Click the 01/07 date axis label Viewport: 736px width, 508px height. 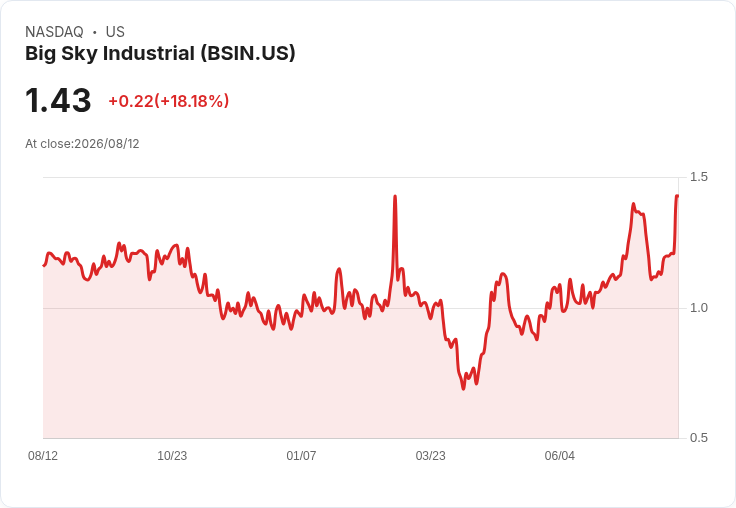coord(301,455)
